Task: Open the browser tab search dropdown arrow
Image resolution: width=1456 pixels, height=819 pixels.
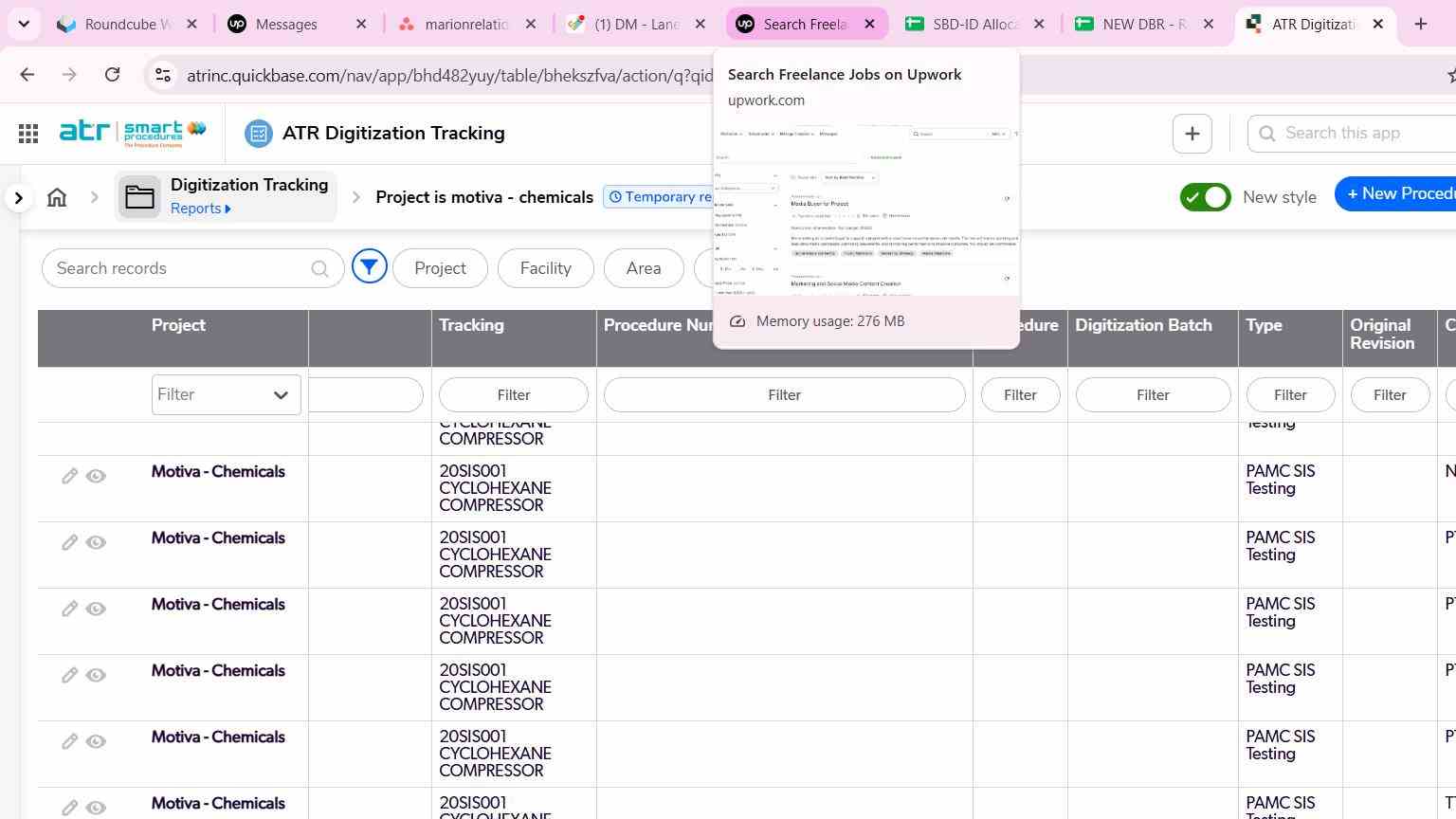Action: pyautogui.click(x=24, y=24)
